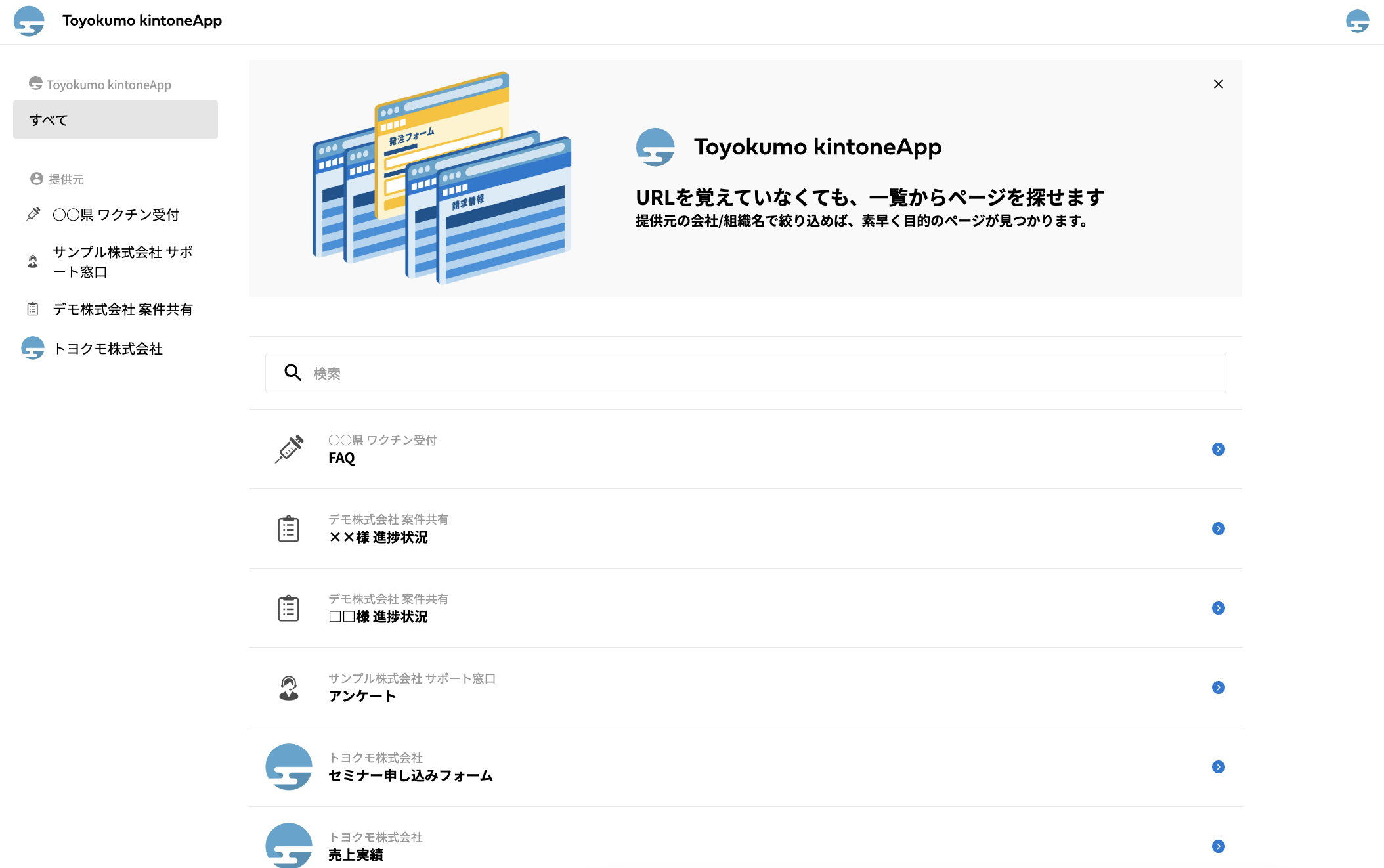Click the clipboard icon beside ××様 進捗状況
The height and width of the screenshot is (868, 1384).
(x=289, y=529)
